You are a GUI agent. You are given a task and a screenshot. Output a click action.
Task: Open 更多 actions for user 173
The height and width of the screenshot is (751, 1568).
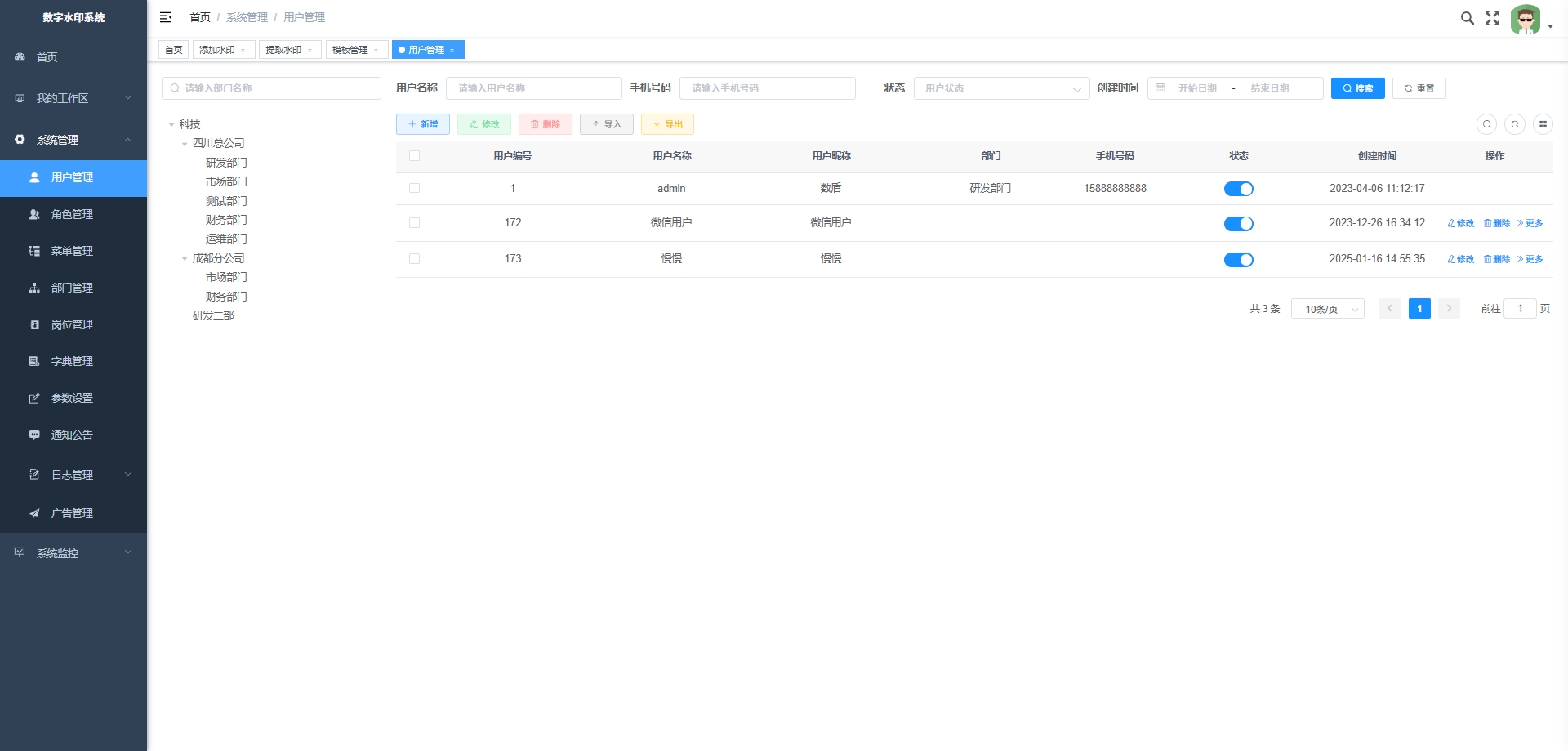click(1530, 259)
